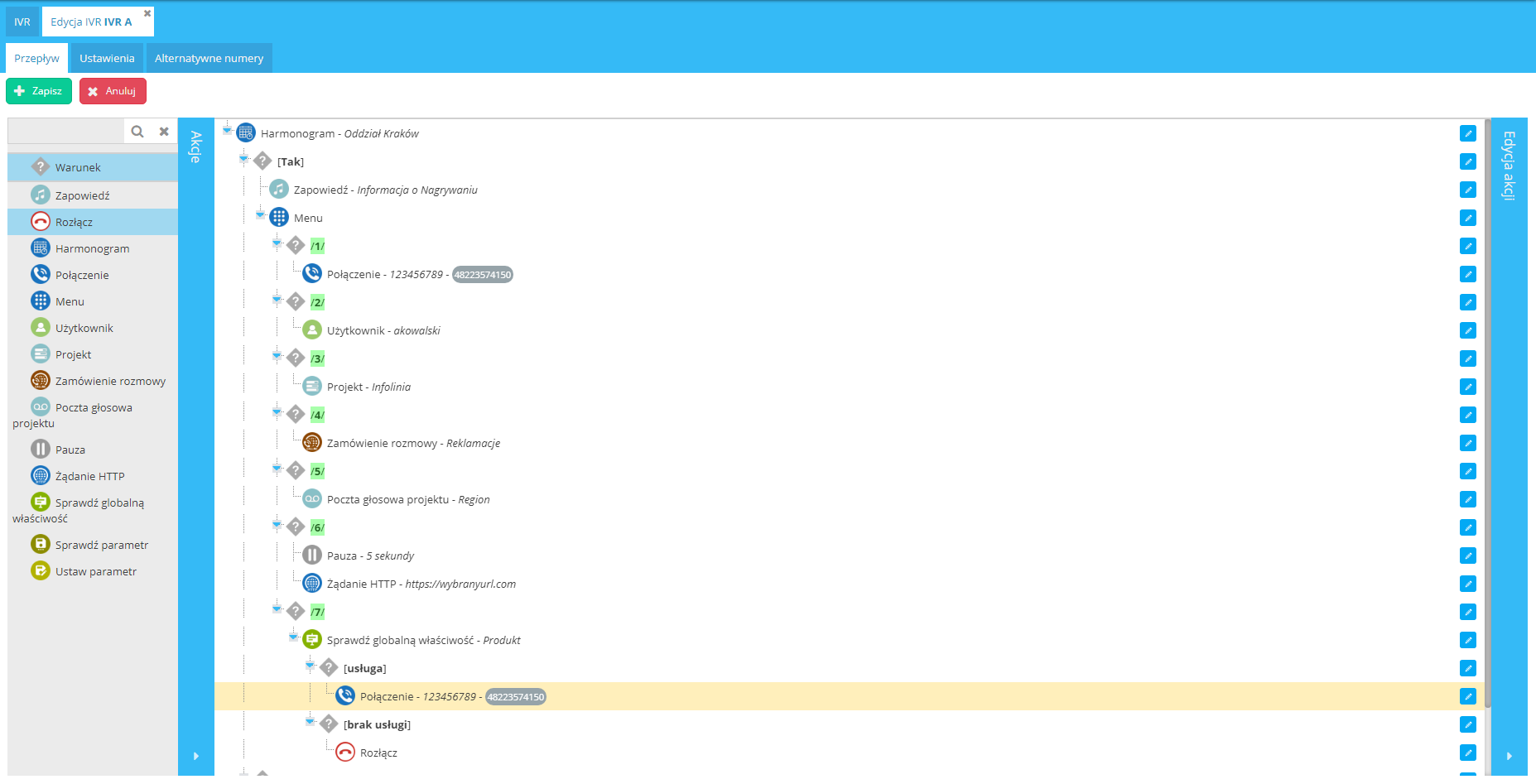Select the /5/ menu option label
This screenshot has height=784, width=1536.
[317, 471]
